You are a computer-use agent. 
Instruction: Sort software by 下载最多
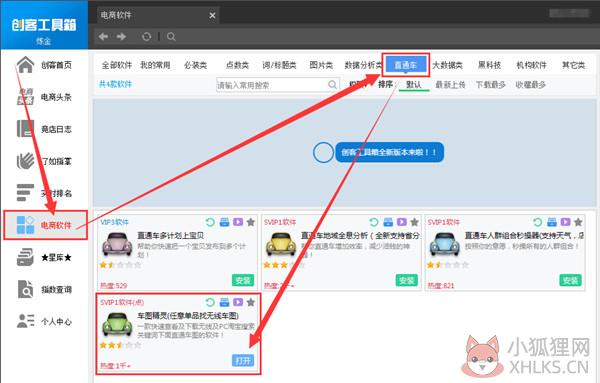[491, 85]
